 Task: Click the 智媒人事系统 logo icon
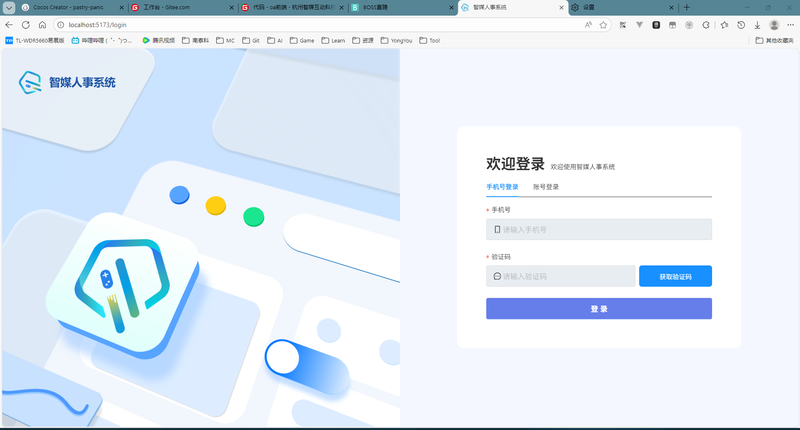[x=30, y=82]
